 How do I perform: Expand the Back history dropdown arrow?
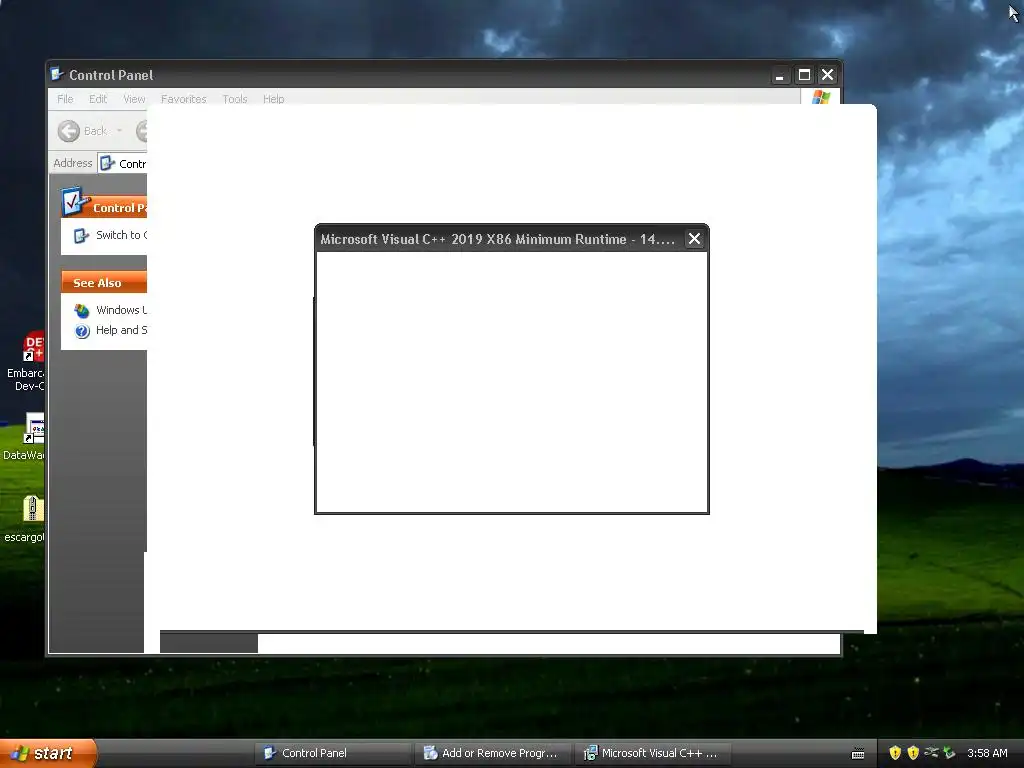(x=119, y=131)
